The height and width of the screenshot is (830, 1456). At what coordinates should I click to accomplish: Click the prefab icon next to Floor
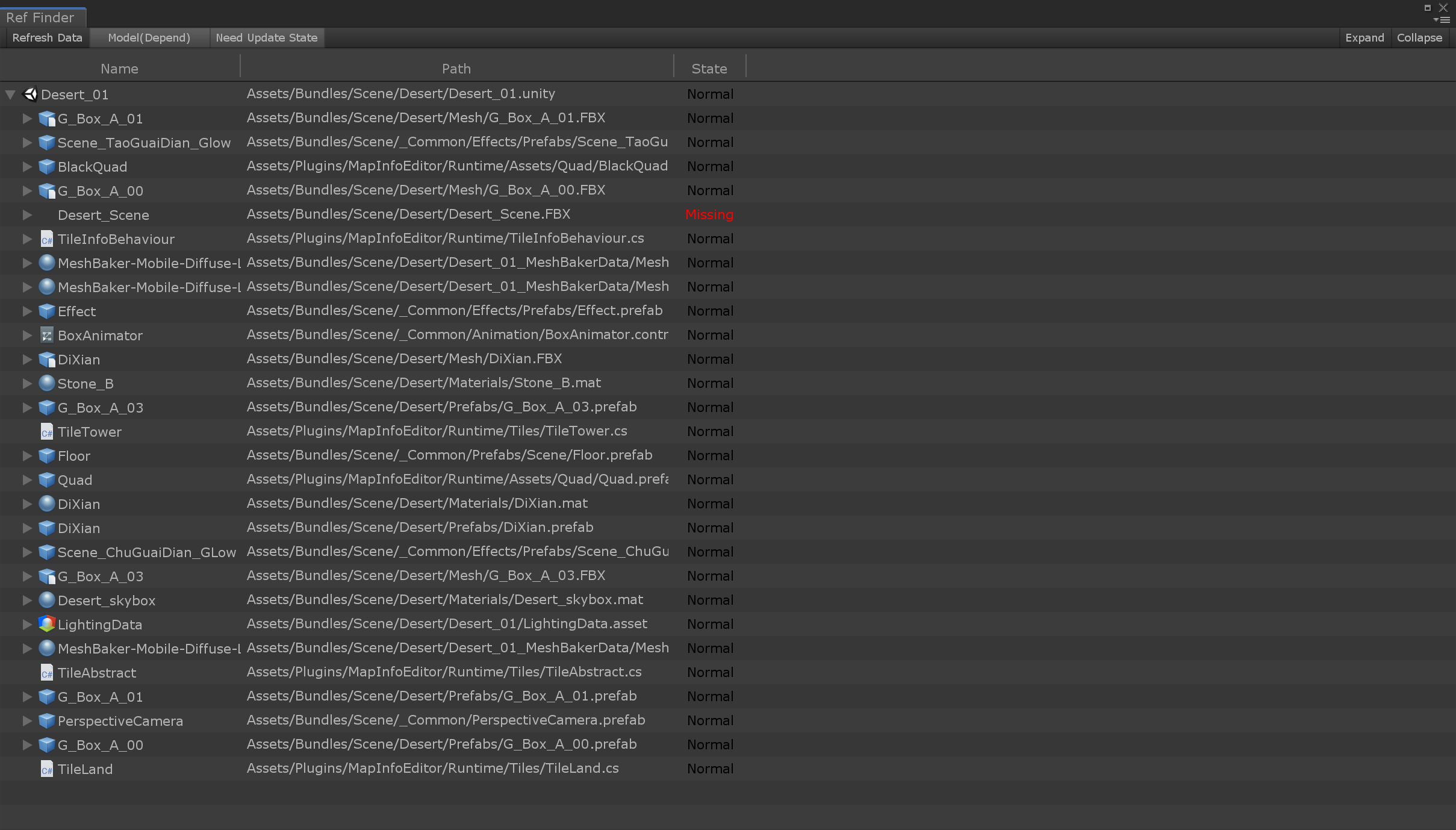(x=47, y=456)
